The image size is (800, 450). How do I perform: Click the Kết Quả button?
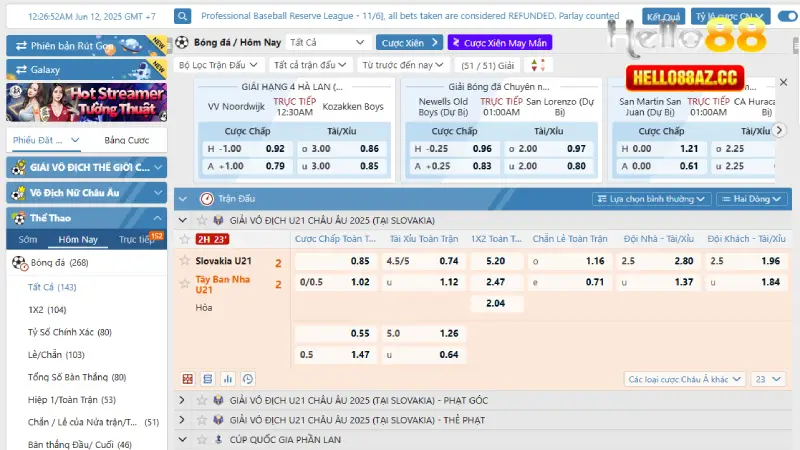point(664,17)
